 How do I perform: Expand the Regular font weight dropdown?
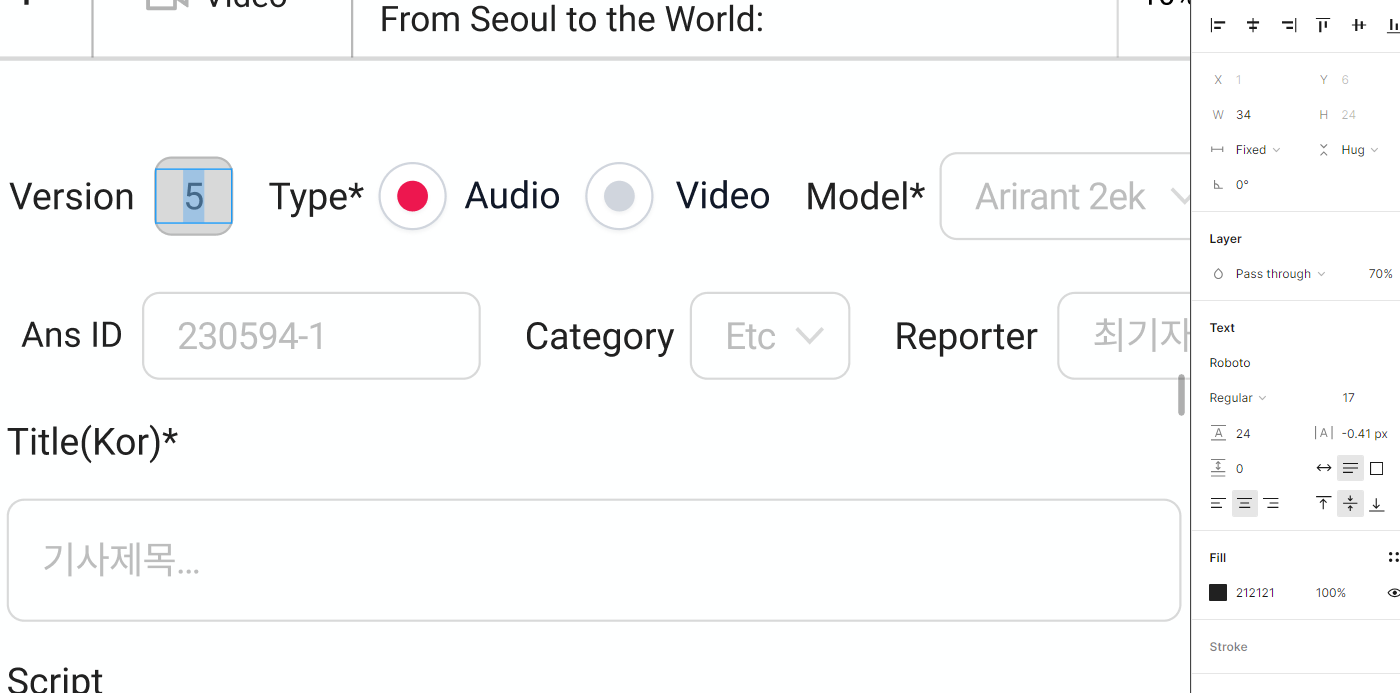1238,398
